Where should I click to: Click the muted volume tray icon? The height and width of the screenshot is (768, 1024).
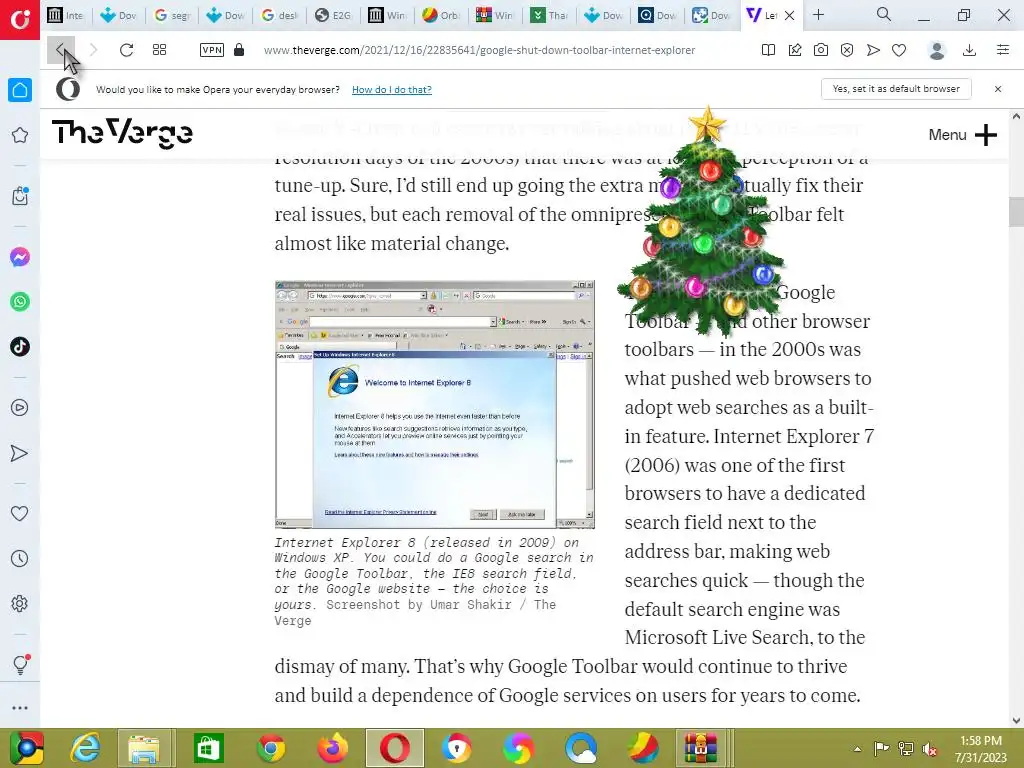[930, 749]
